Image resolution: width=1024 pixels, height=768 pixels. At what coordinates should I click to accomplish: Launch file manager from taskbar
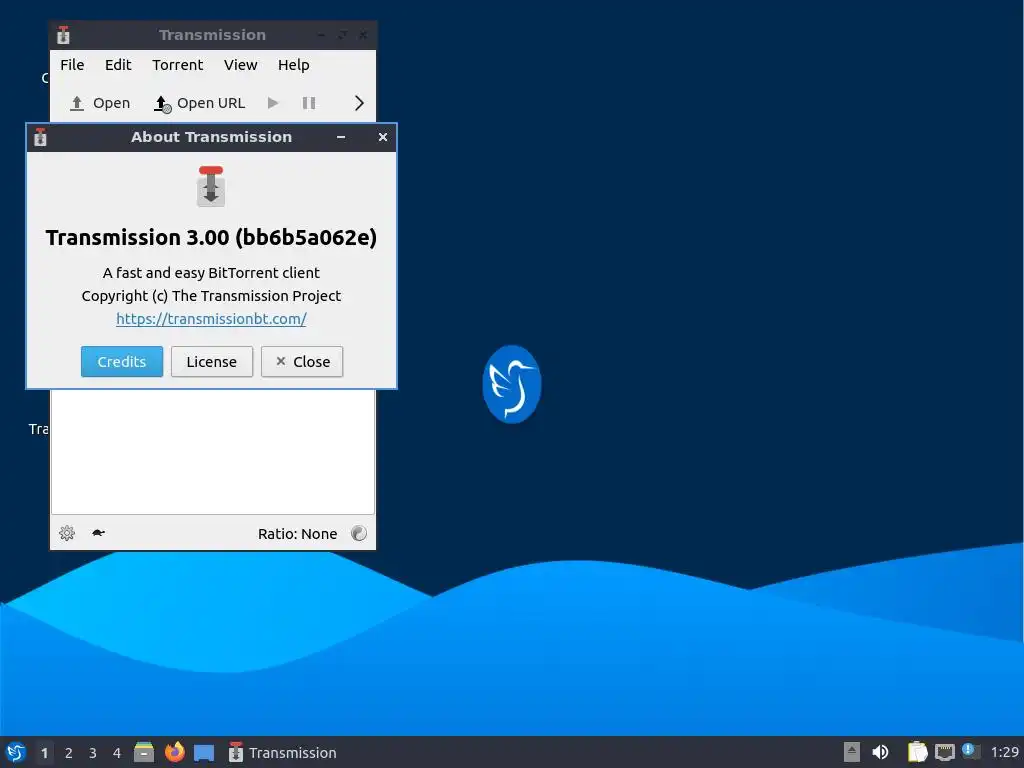pyautogui.click(x=144, y=752)
